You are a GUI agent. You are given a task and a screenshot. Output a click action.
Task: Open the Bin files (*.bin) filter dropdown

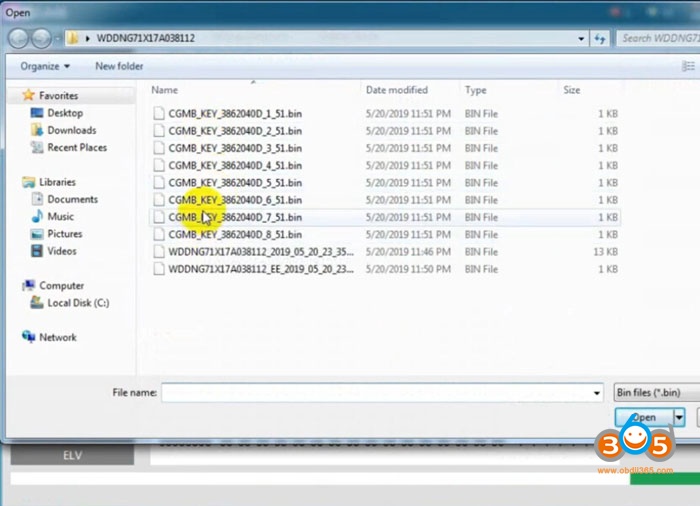657,393
